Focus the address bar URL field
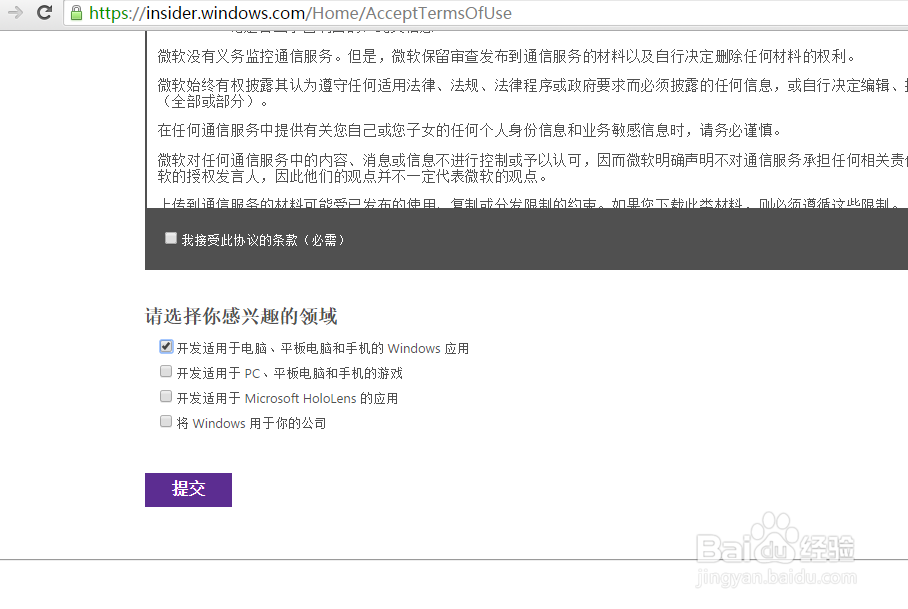The width and height of the screenshot is (908, 609). (486, 13)
